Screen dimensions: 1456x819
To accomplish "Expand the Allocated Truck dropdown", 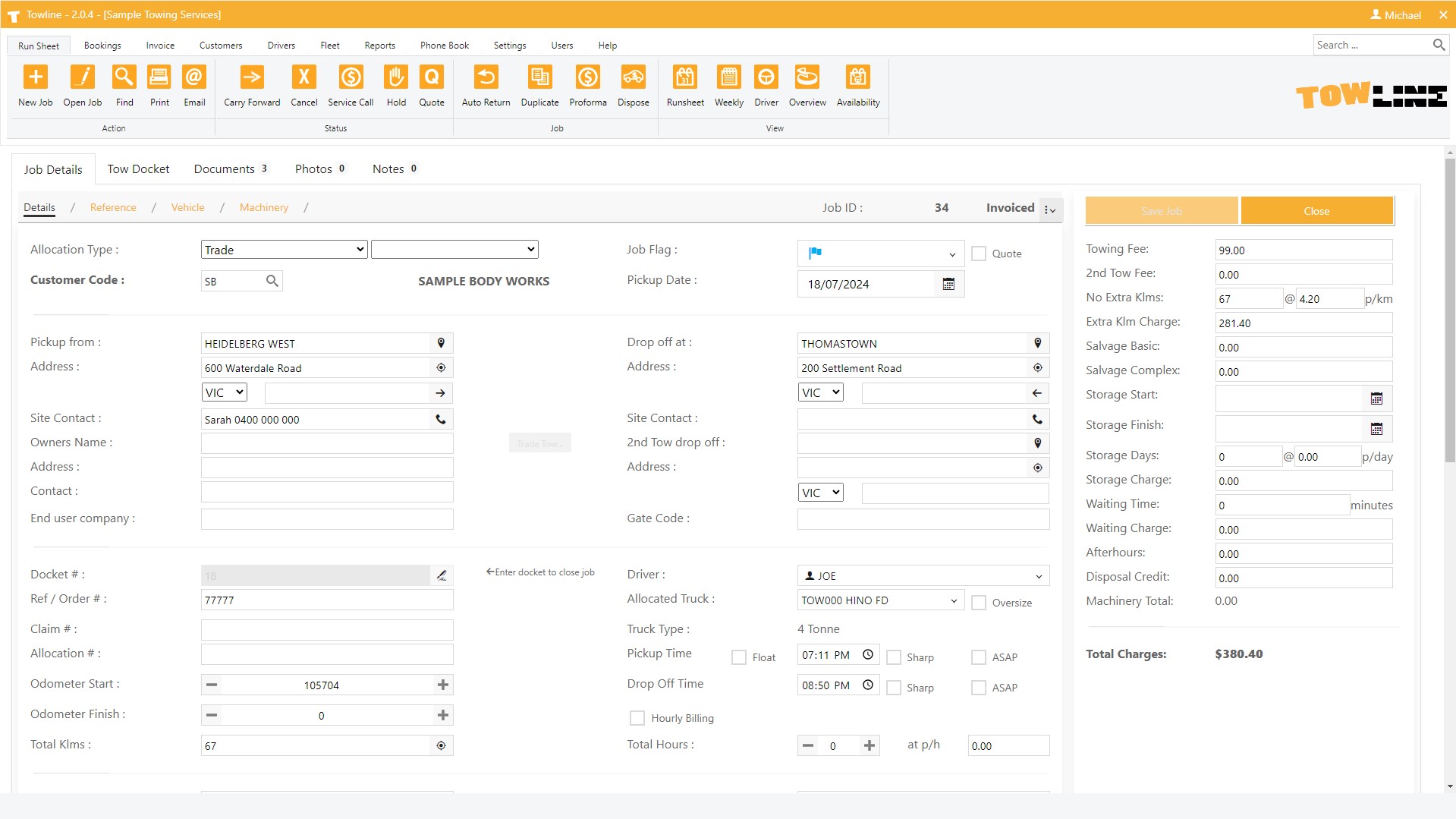I will 880,600.
